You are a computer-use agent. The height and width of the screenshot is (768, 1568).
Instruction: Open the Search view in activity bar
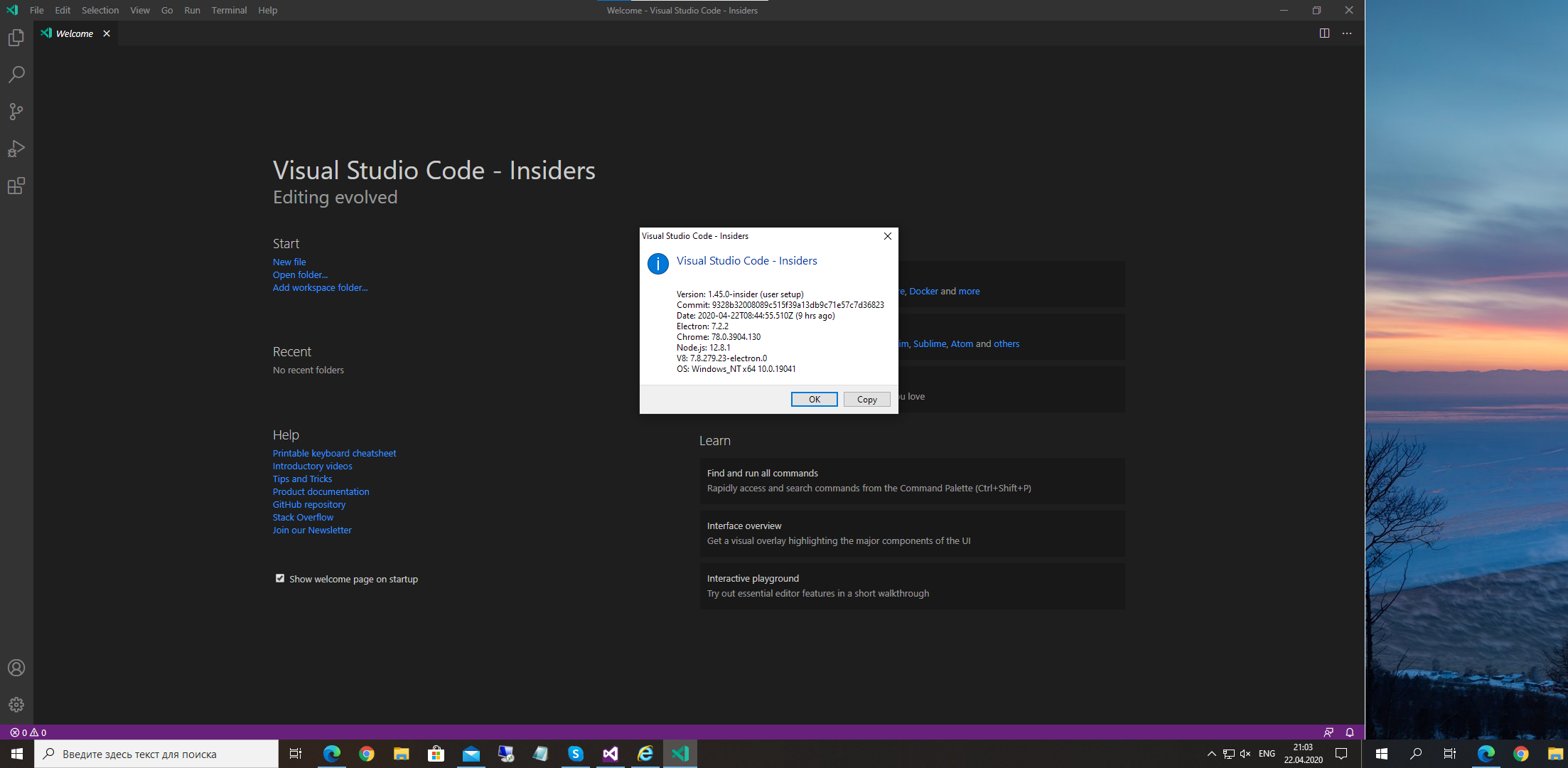click(x=16, y=75)
